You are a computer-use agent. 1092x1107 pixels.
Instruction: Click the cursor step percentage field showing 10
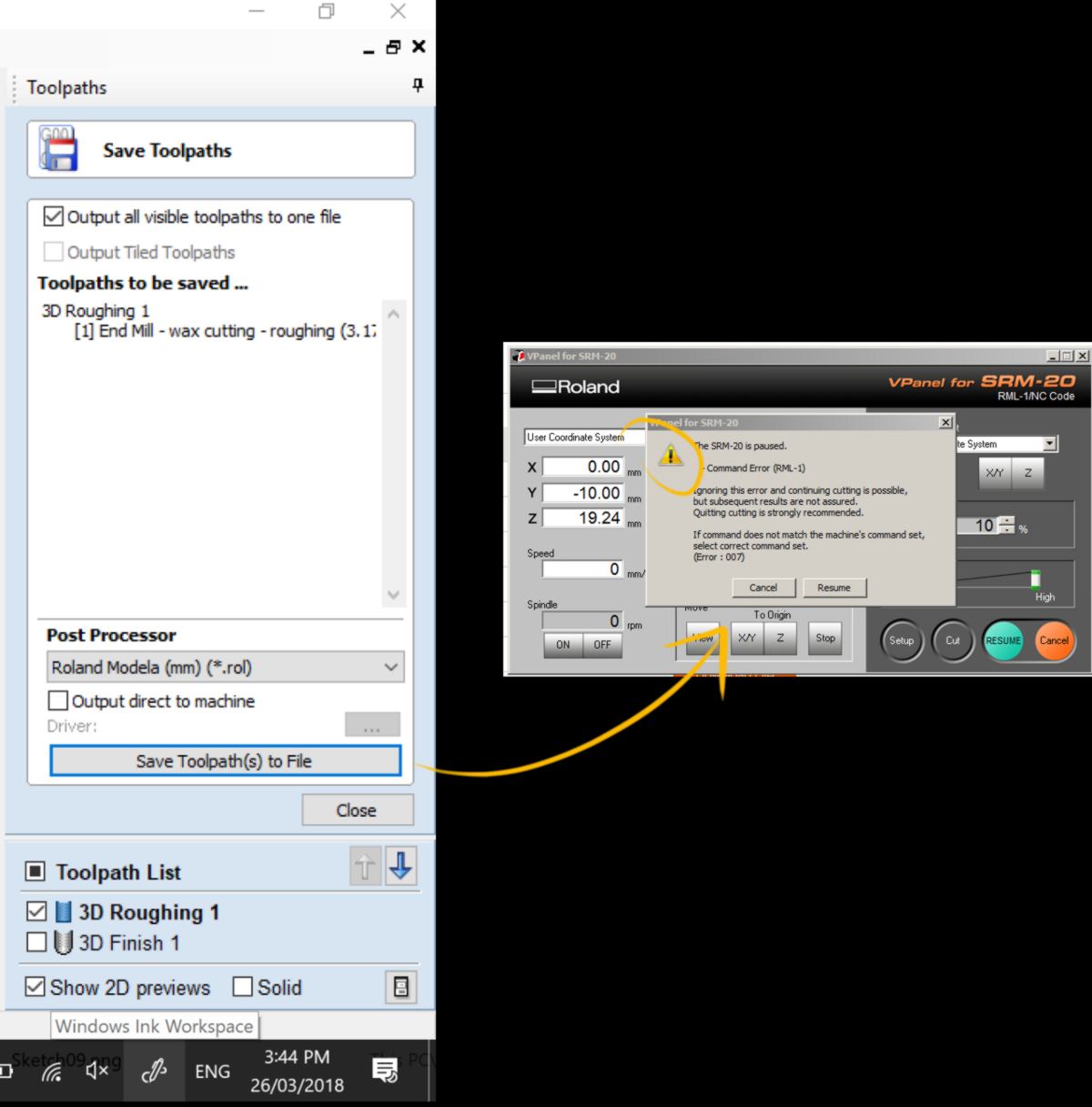point(977,526)
